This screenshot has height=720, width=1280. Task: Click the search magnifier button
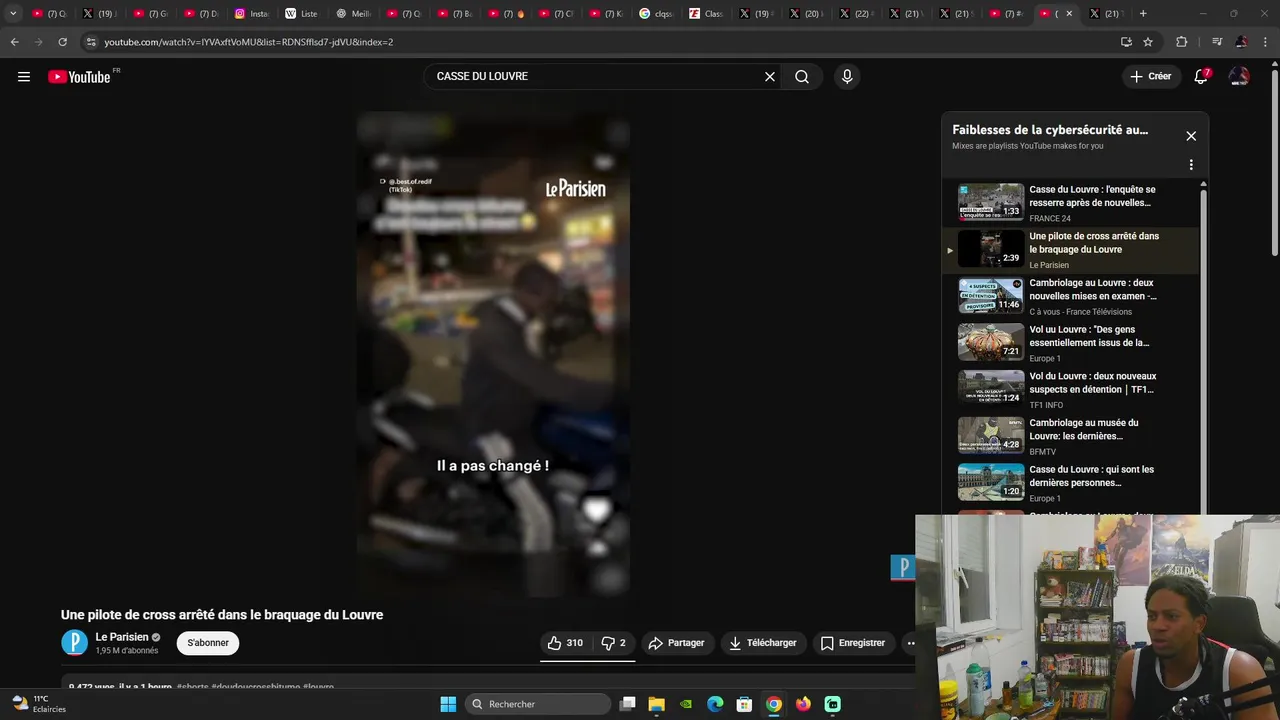[x=802, y=77]
